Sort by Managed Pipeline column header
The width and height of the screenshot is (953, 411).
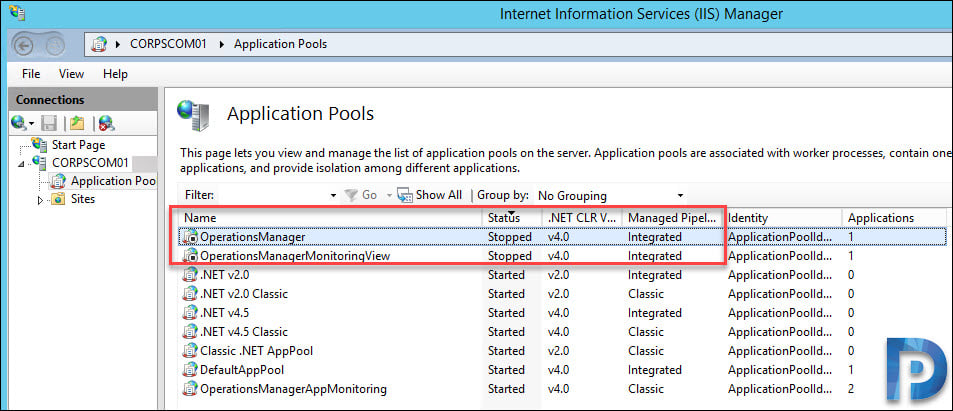click(x=672, y=218)
